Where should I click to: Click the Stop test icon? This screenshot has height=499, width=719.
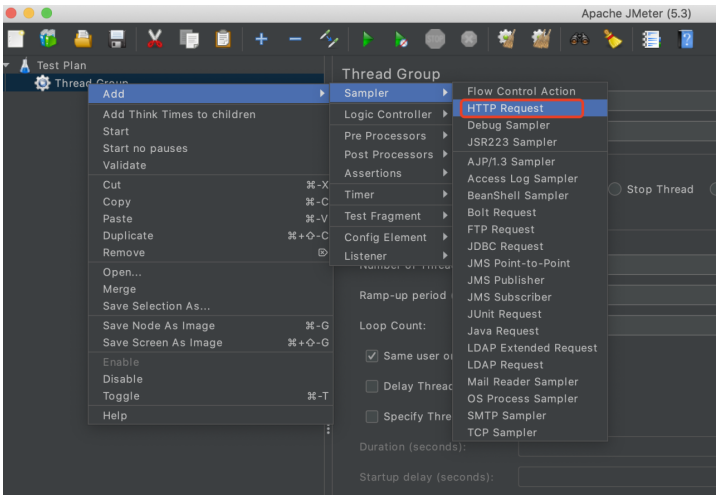(x=435, y=39)
